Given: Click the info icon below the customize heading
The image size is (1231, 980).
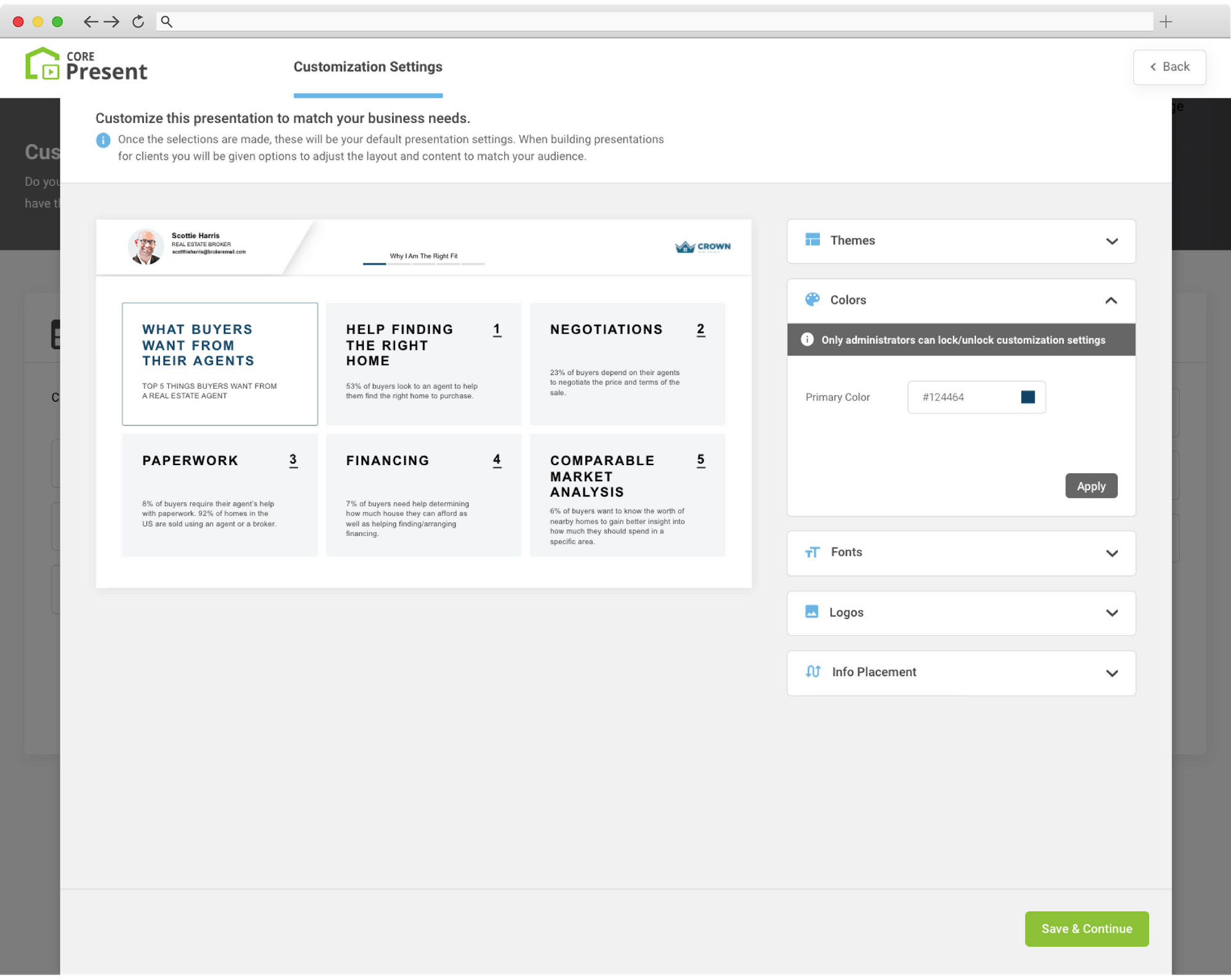Looking at the screenshot, I should click(x=103, y=140).
